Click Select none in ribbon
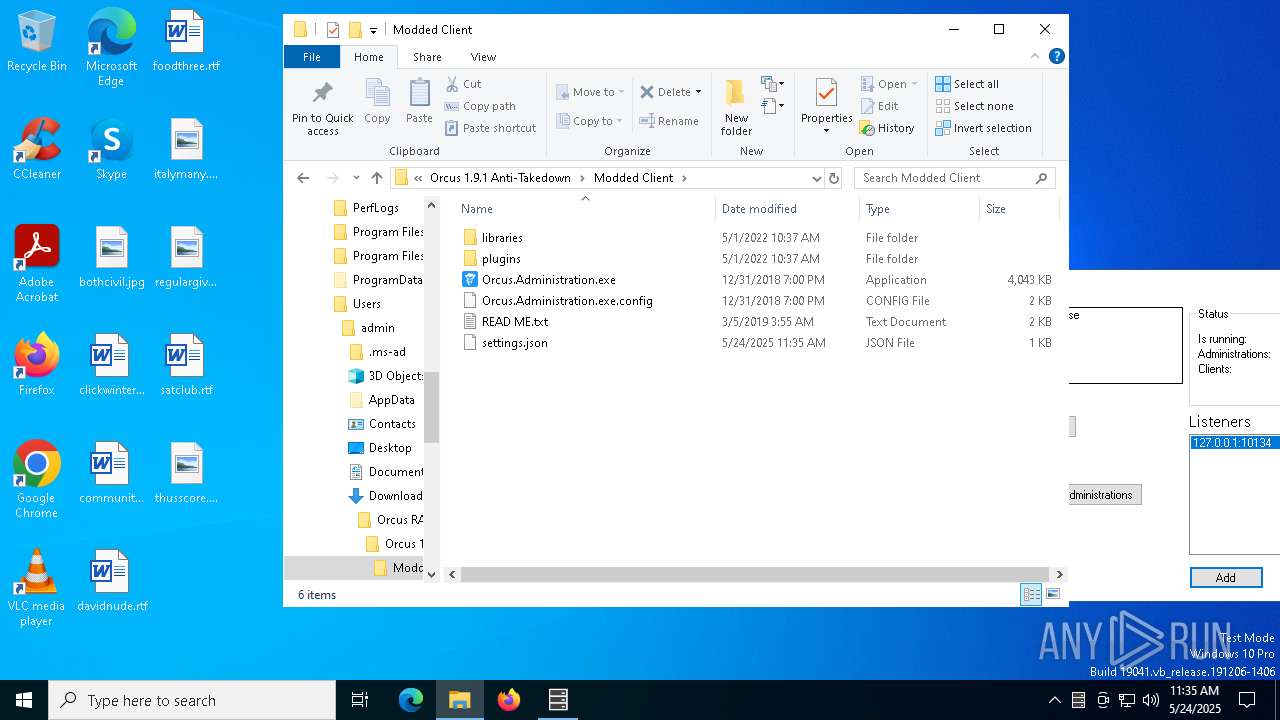This screenshot has height=720, width=1280. tap(974, 106)
